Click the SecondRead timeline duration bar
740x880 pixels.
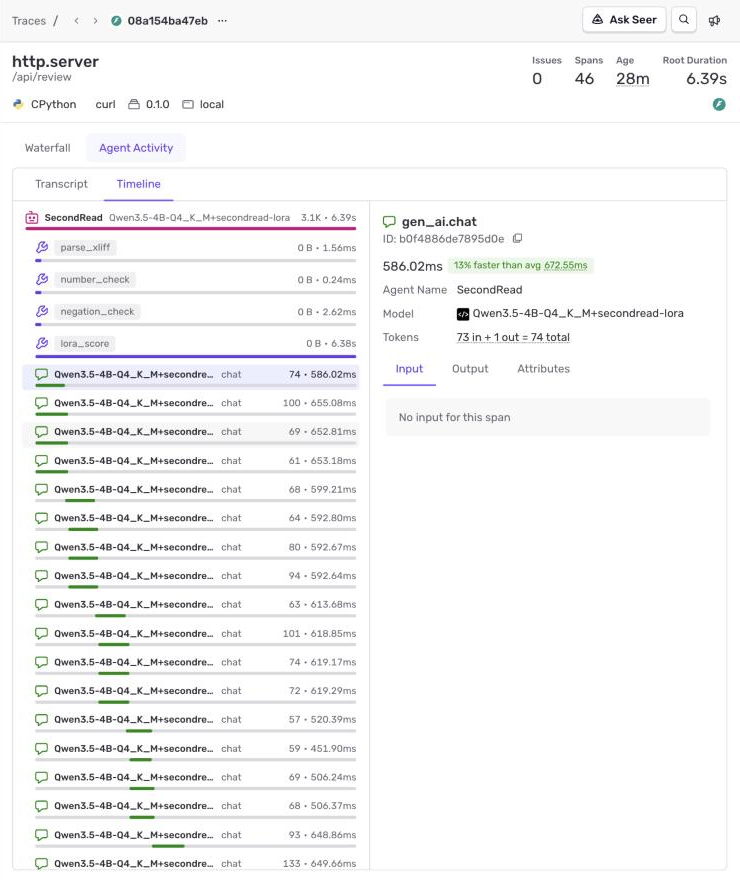[x=191, y=228]
